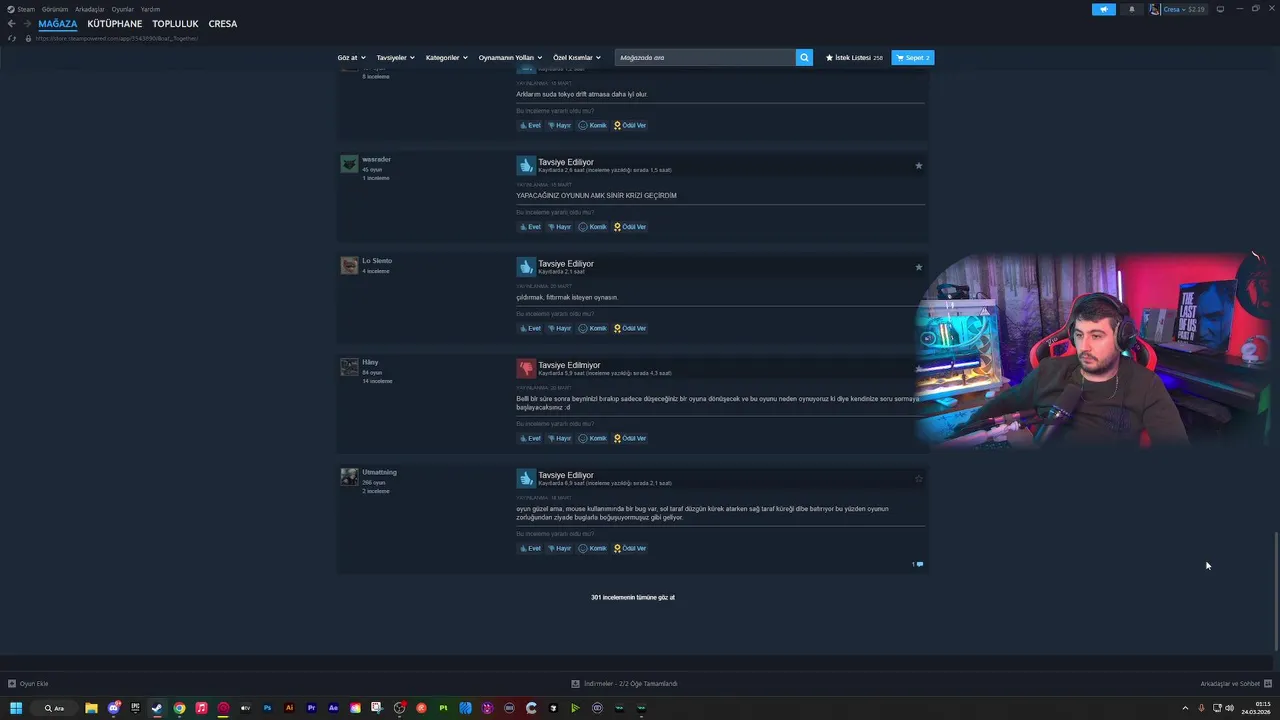The height and width of the screenshot is (720, 1280).
Task: Vote Evet on wasrader's review
Action: (530, 227)
